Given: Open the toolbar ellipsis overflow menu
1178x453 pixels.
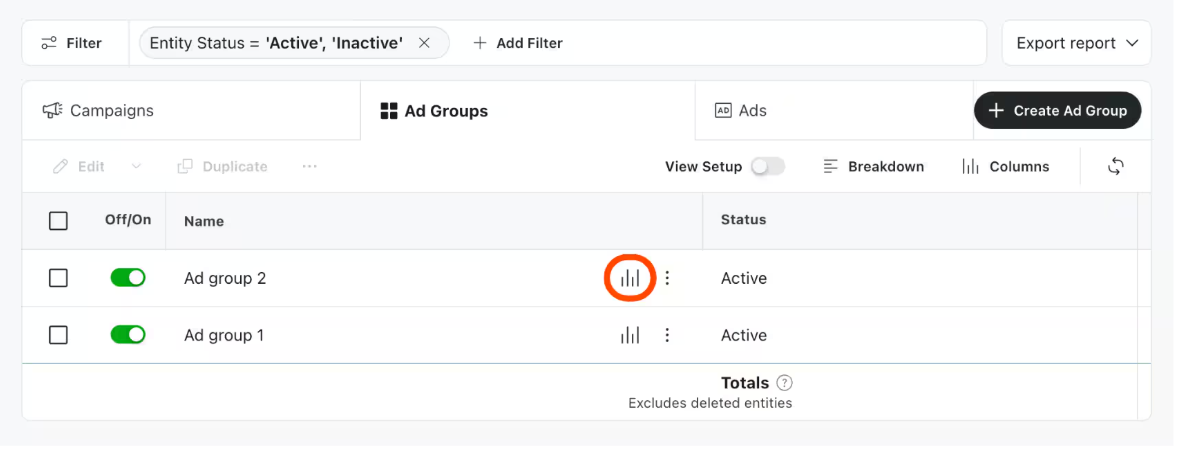Looking at the screenshot, I should point(309,167).
